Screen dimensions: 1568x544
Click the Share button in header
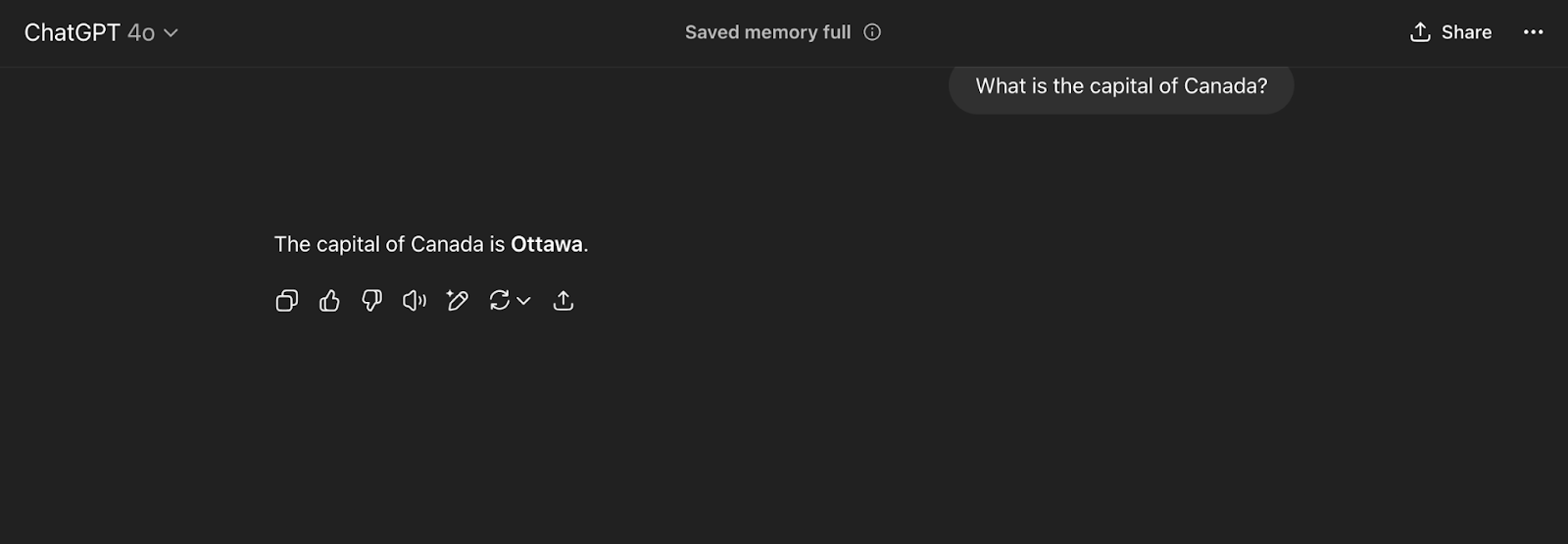[1450, 32]
